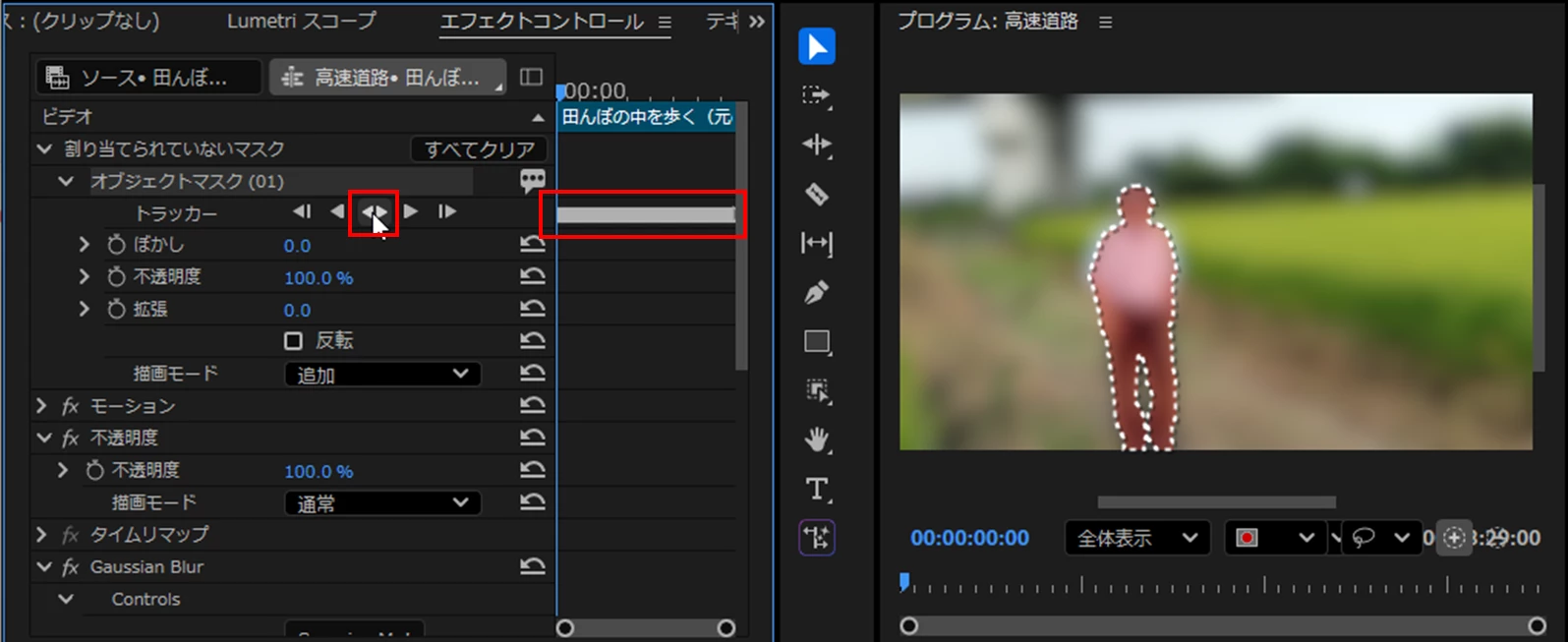This screenshot has height=642, width=1568.
Task: Reset the Gaussian Blur effect
Action: (532, 566)
